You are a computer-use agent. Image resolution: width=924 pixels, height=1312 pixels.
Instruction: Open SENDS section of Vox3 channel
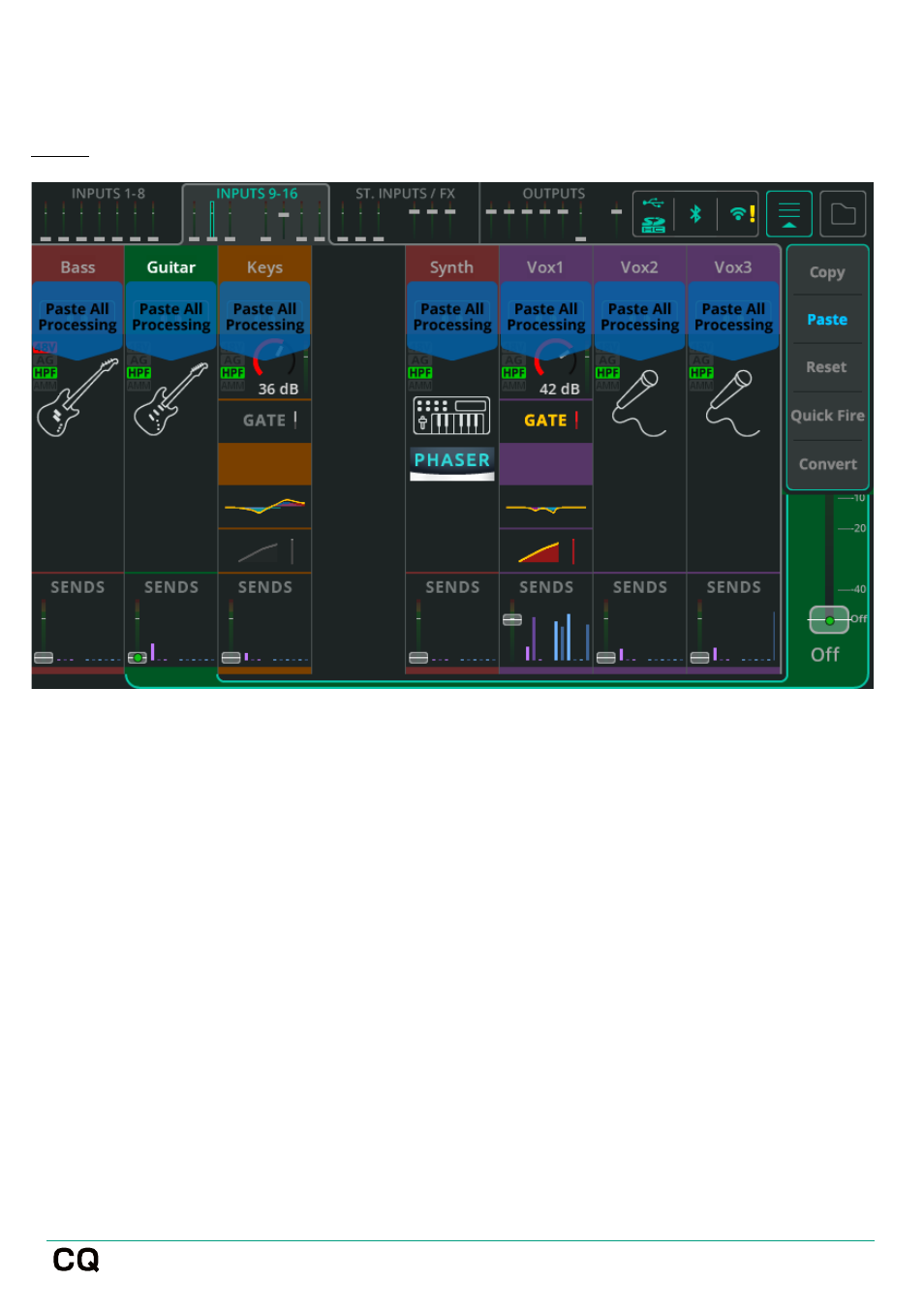click(x=733, y=620)
